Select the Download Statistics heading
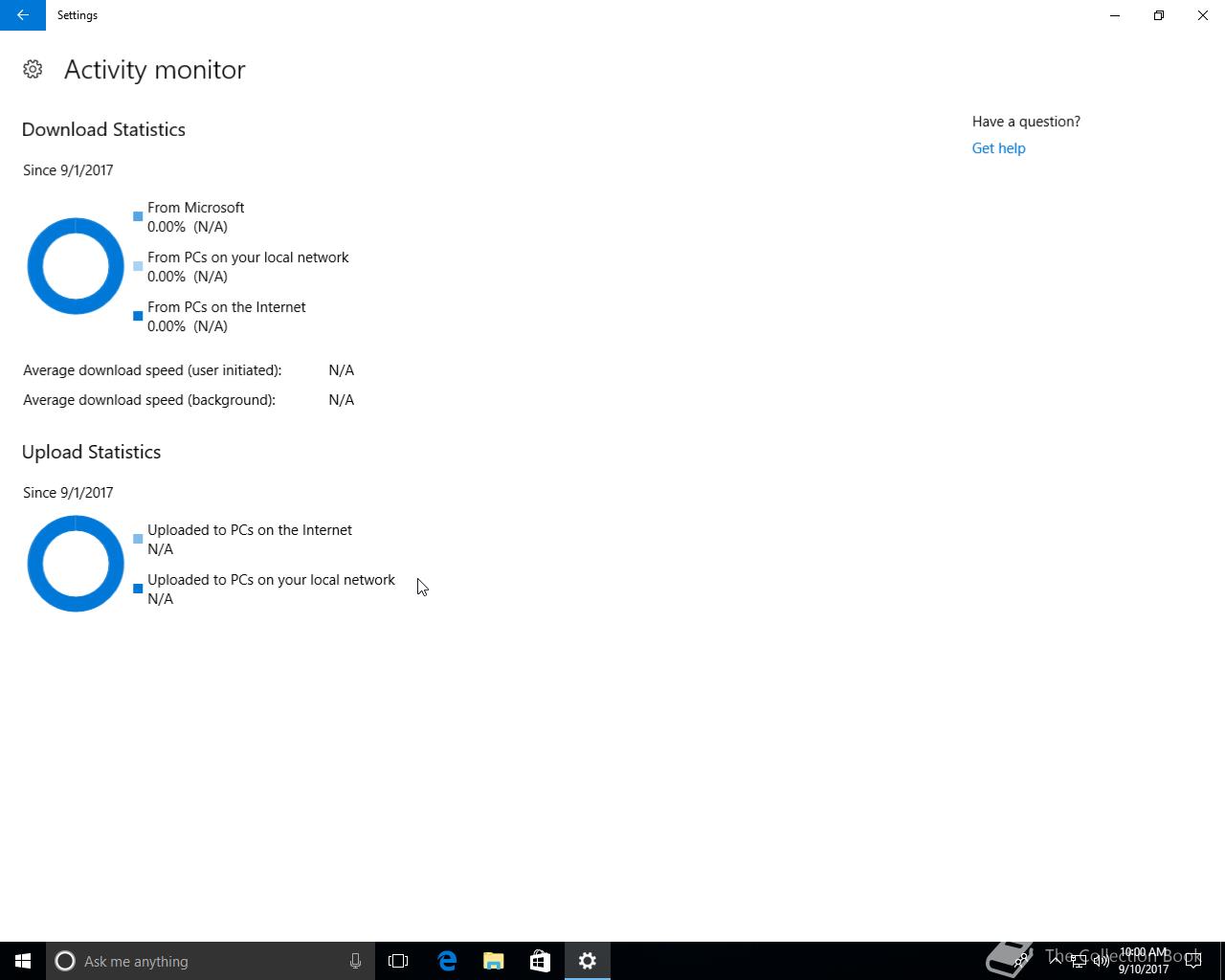1225x980 pixels. [103, 129]
